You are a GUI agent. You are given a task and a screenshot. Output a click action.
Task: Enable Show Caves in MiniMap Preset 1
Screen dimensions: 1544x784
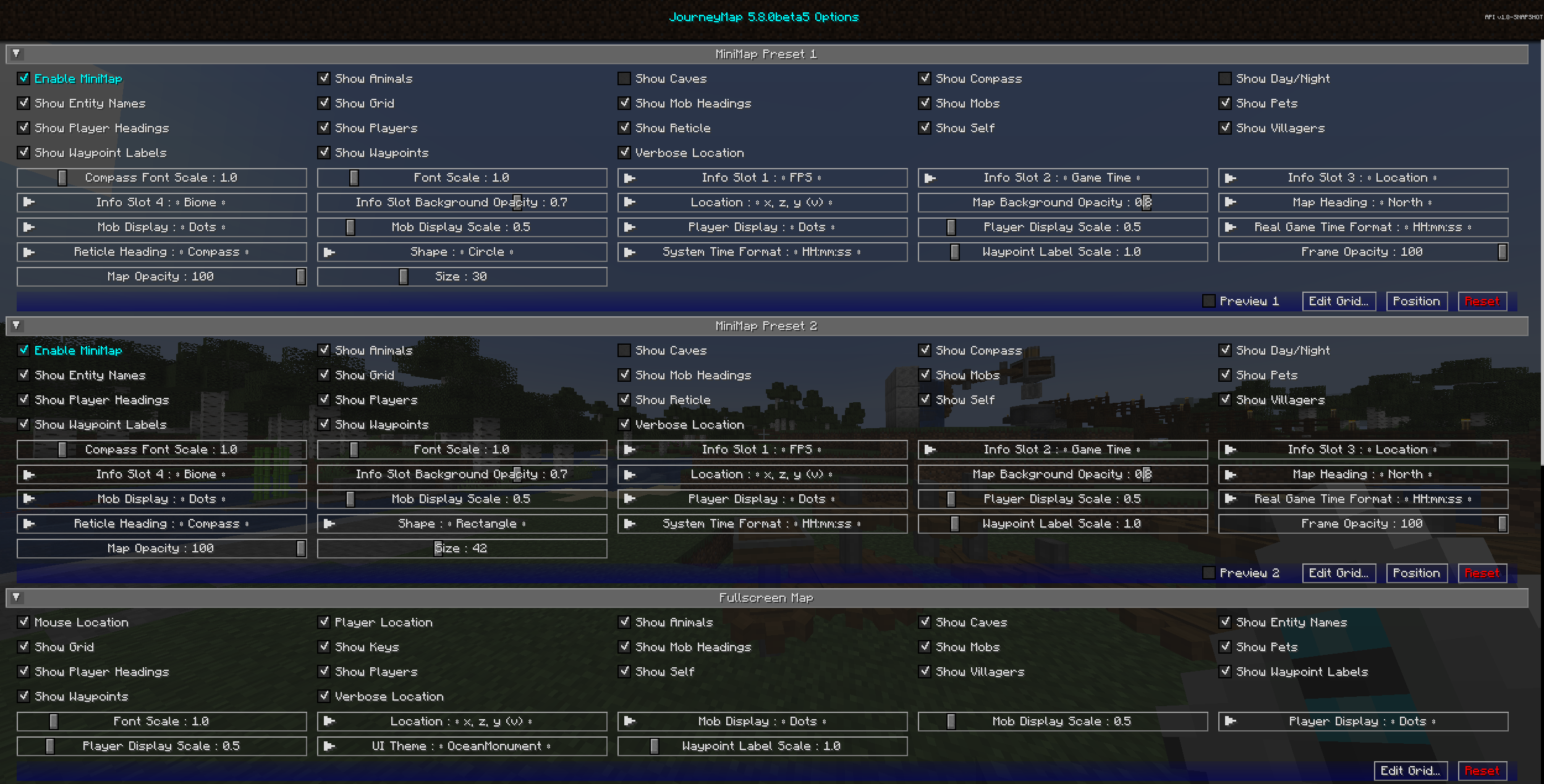click(x=624, y=78)
